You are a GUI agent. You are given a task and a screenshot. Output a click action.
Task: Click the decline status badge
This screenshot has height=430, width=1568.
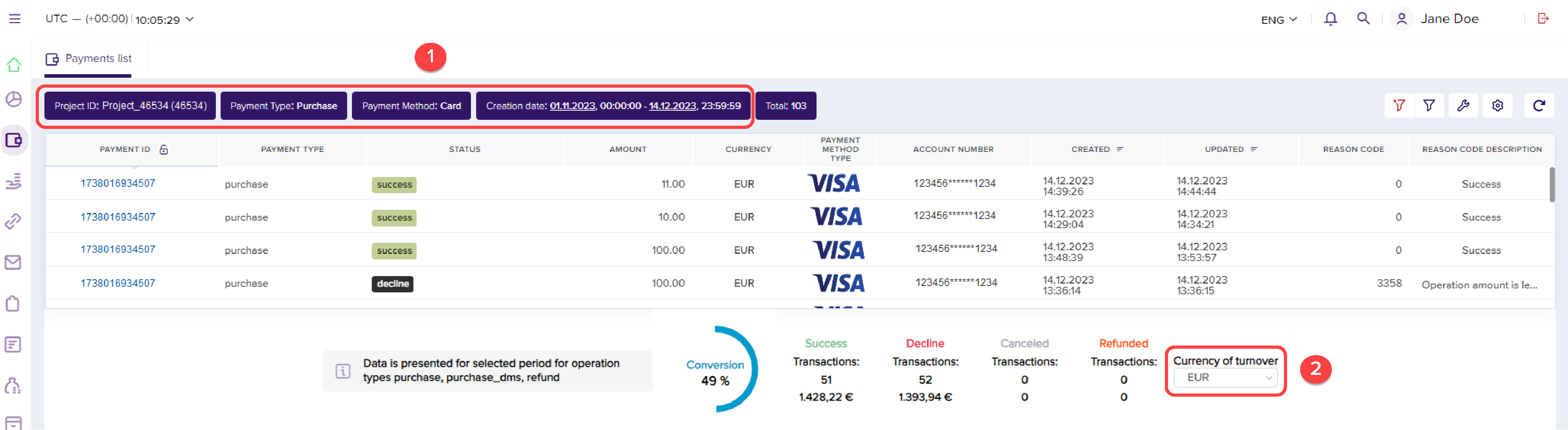point(393,284)
